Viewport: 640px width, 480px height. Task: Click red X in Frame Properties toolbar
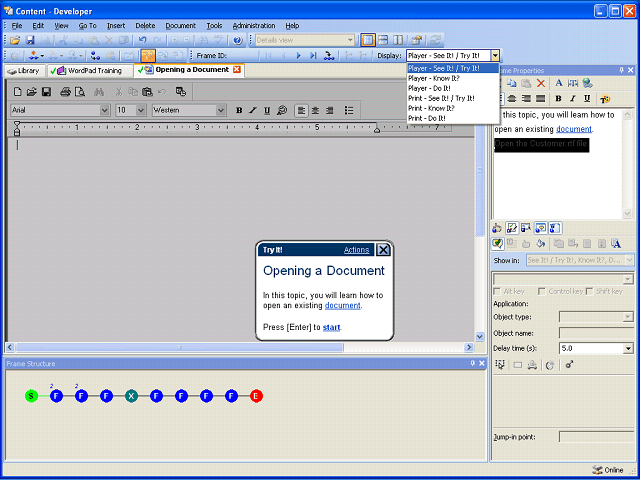coord(541,83)
